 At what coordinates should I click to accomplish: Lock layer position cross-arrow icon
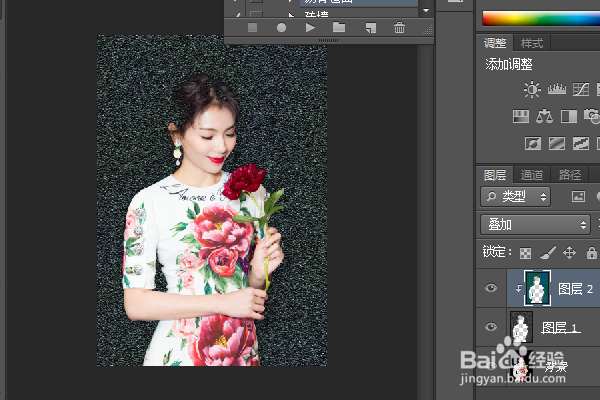click(x=569, y=253)
